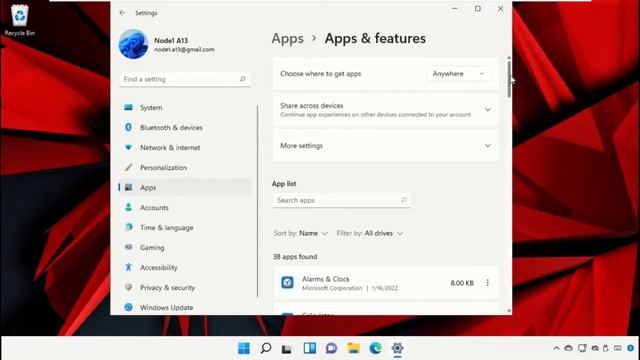This screenshot has width=640, height=360.
Task: Click the magnifier icon in Find a setting
Action: pyautogui.click(x=242, y=79)
